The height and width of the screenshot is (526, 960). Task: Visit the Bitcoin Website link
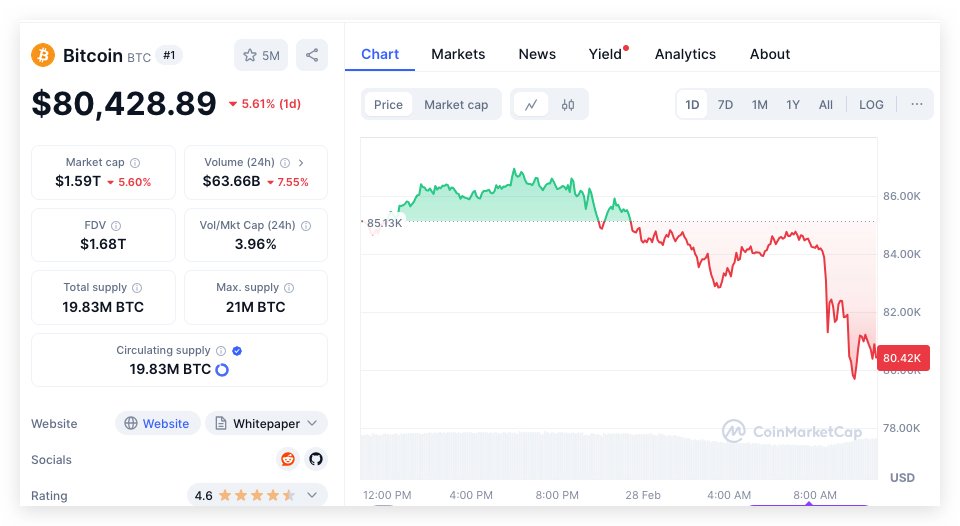[157, 423]
